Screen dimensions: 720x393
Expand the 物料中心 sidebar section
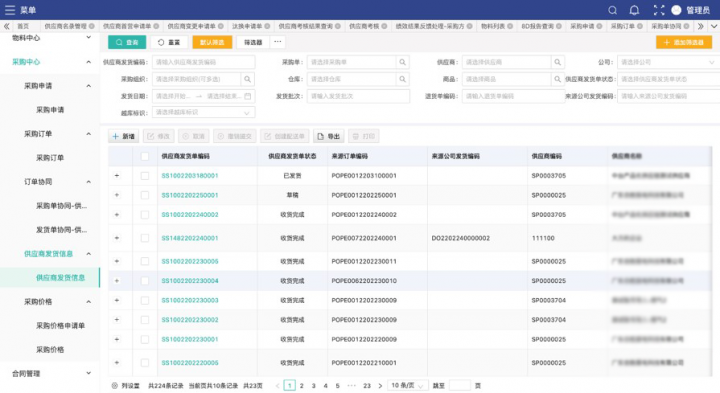pyautogui.click(x=88, y=38)
